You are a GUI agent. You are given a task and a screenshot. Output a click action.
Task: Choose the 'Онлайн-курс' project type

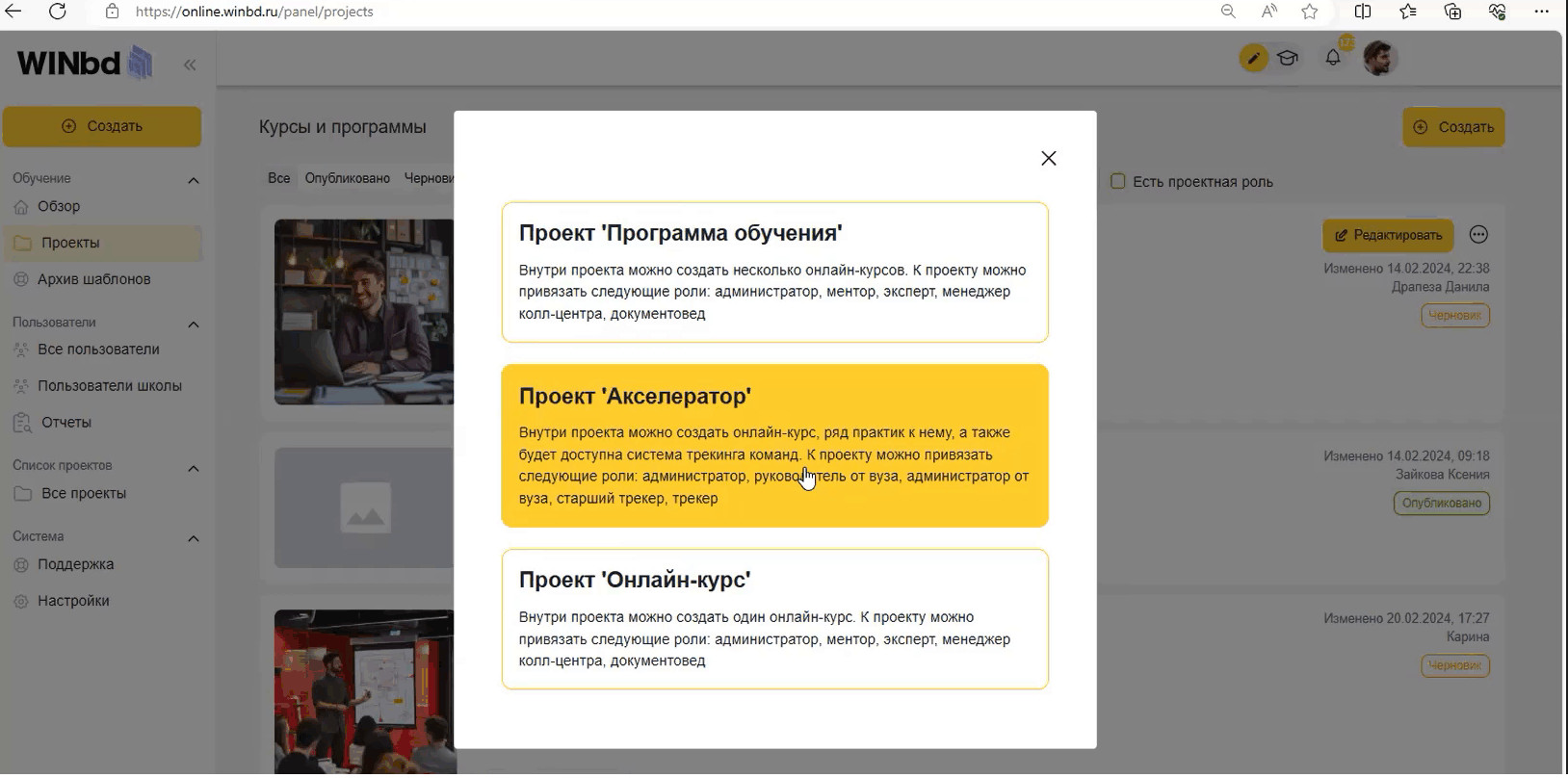pos(774,618)
